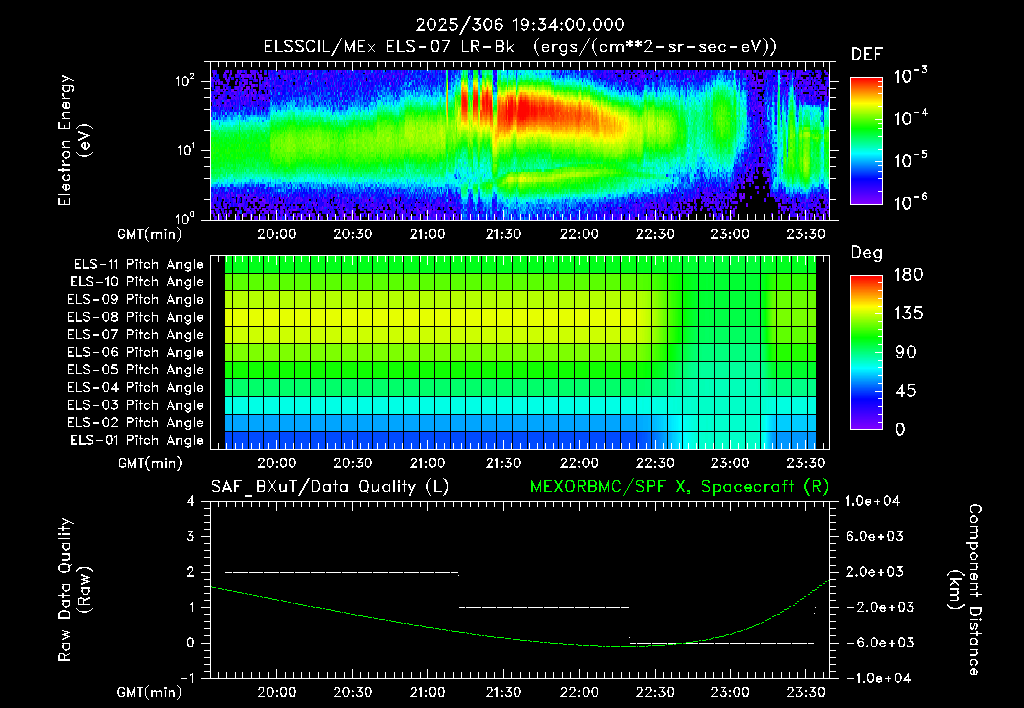The image size is (1024, 708).
Task: Click the Raw Data Quality (Raw) axis label
Action: (x=74, y=589)
